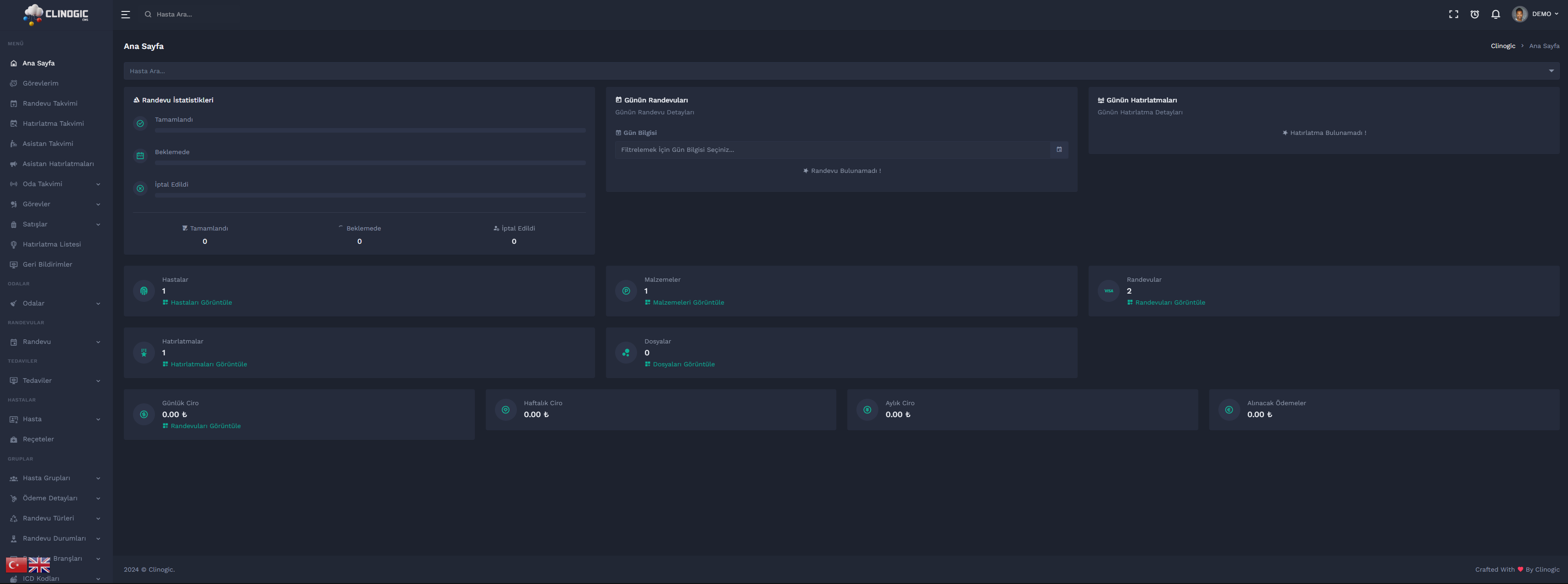This screenshot has height=584, width=1568.
Task: Open Randevu Takvimi in the sidebar
Action: coord(50,103)
